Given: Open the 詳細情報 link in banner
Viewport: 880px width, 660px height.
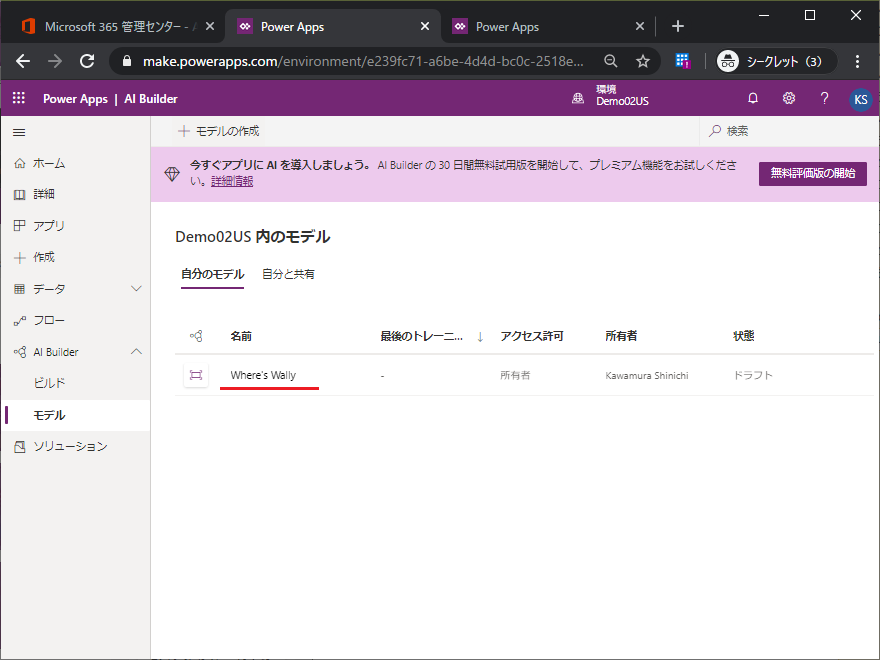Looking at the screenshot, I should (x=232, y=181).
